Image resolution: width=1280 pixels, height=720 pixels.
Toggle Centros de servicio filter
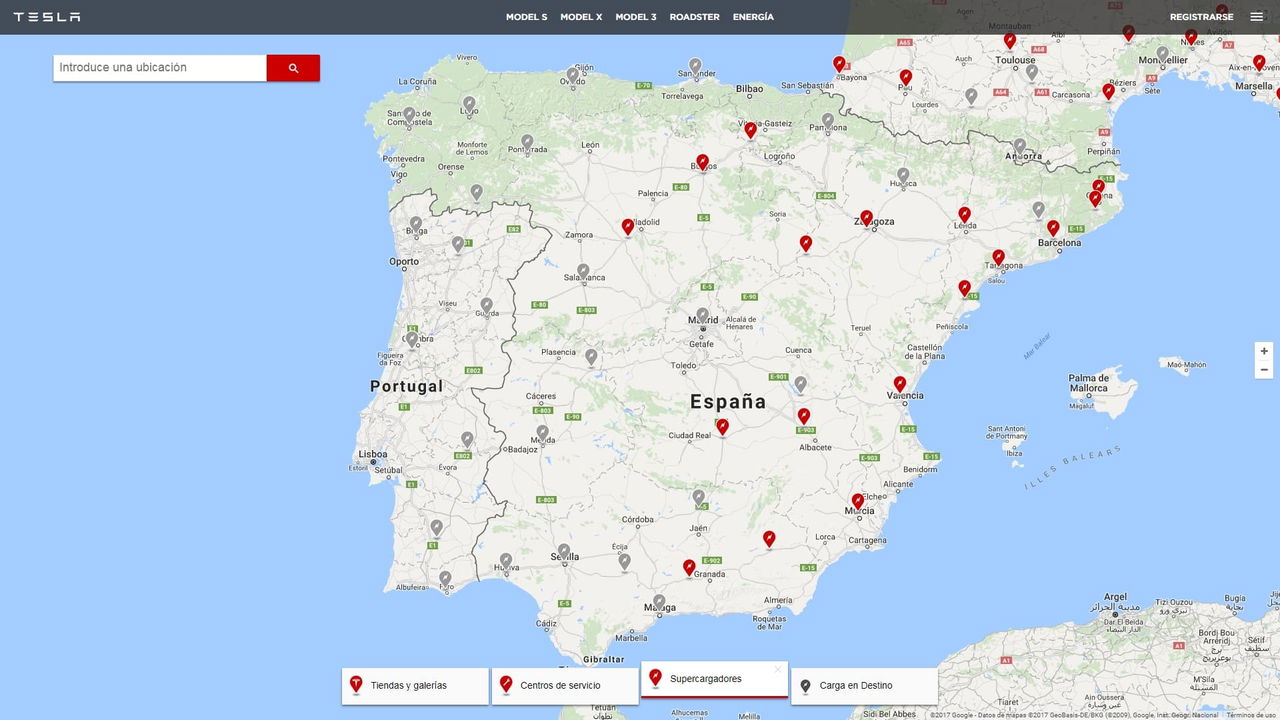tap(565, 686)
